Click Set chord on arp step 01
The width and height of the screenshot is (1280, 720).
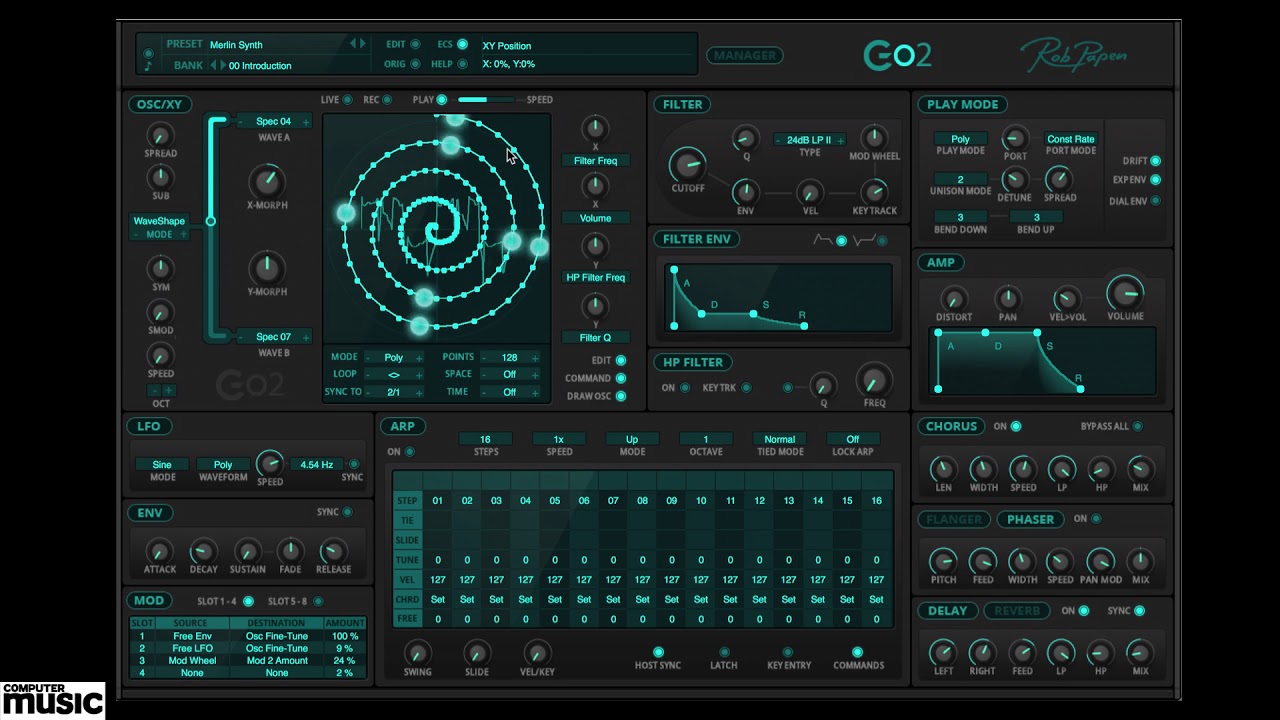pyautogui.click(x=437, y=599)
